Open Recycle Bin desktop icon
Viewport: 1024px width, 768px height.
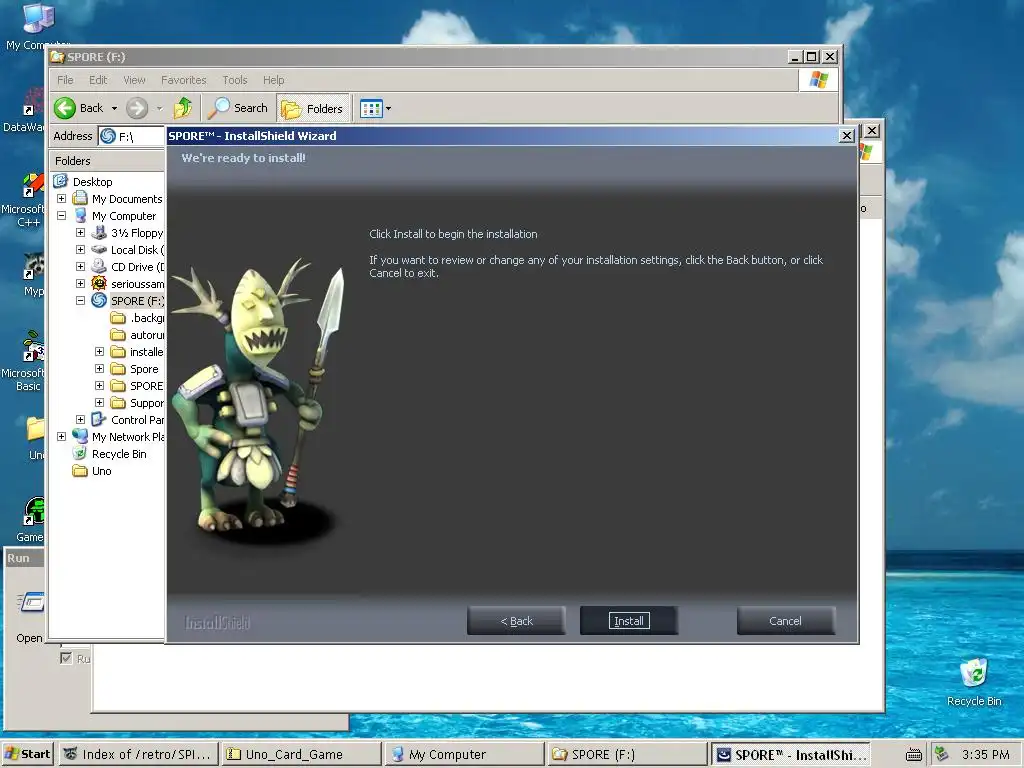click(x=974, y=682)
